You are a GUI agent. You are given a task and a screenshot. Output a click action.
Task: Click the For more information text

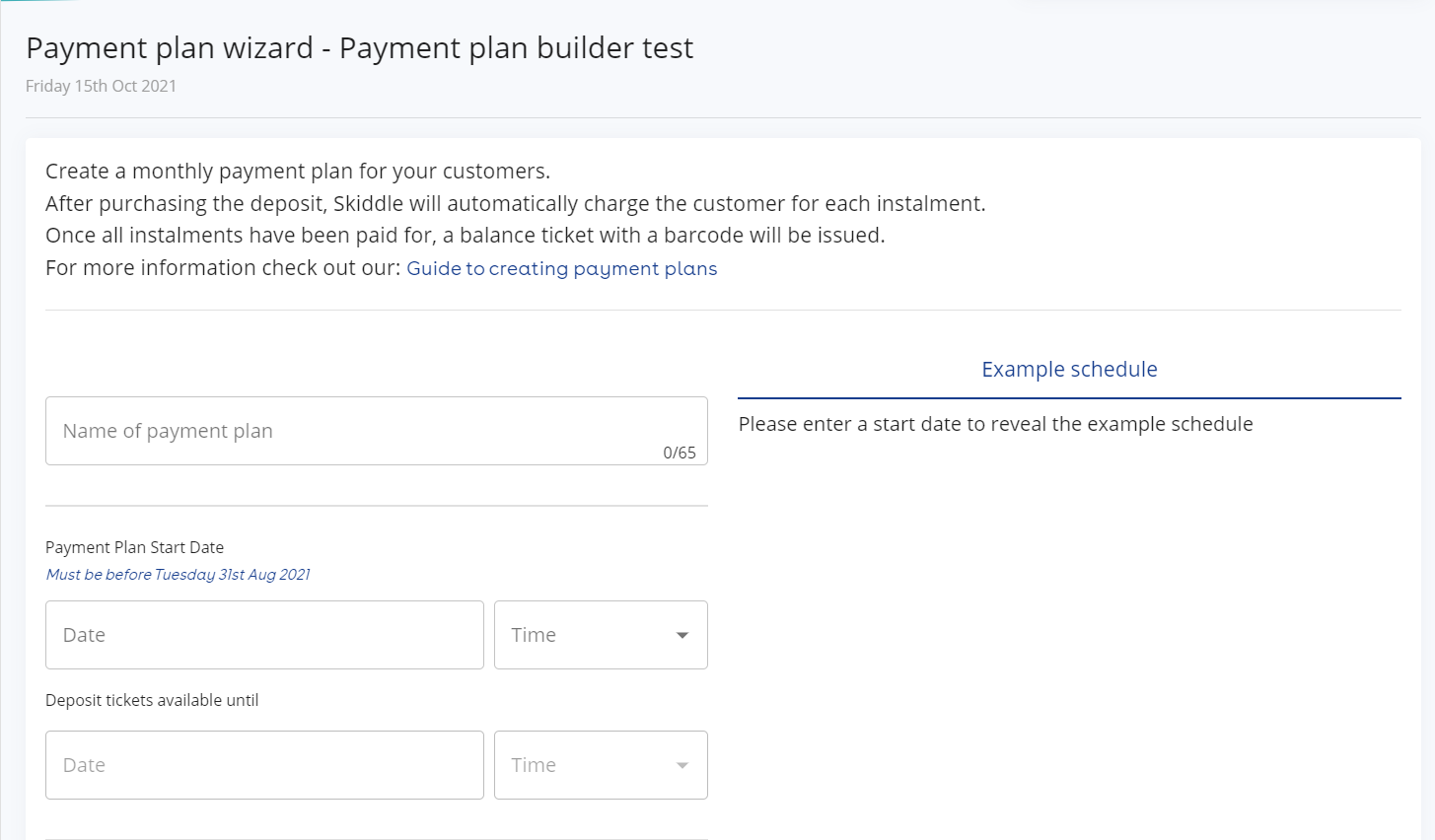coord(224,268)
